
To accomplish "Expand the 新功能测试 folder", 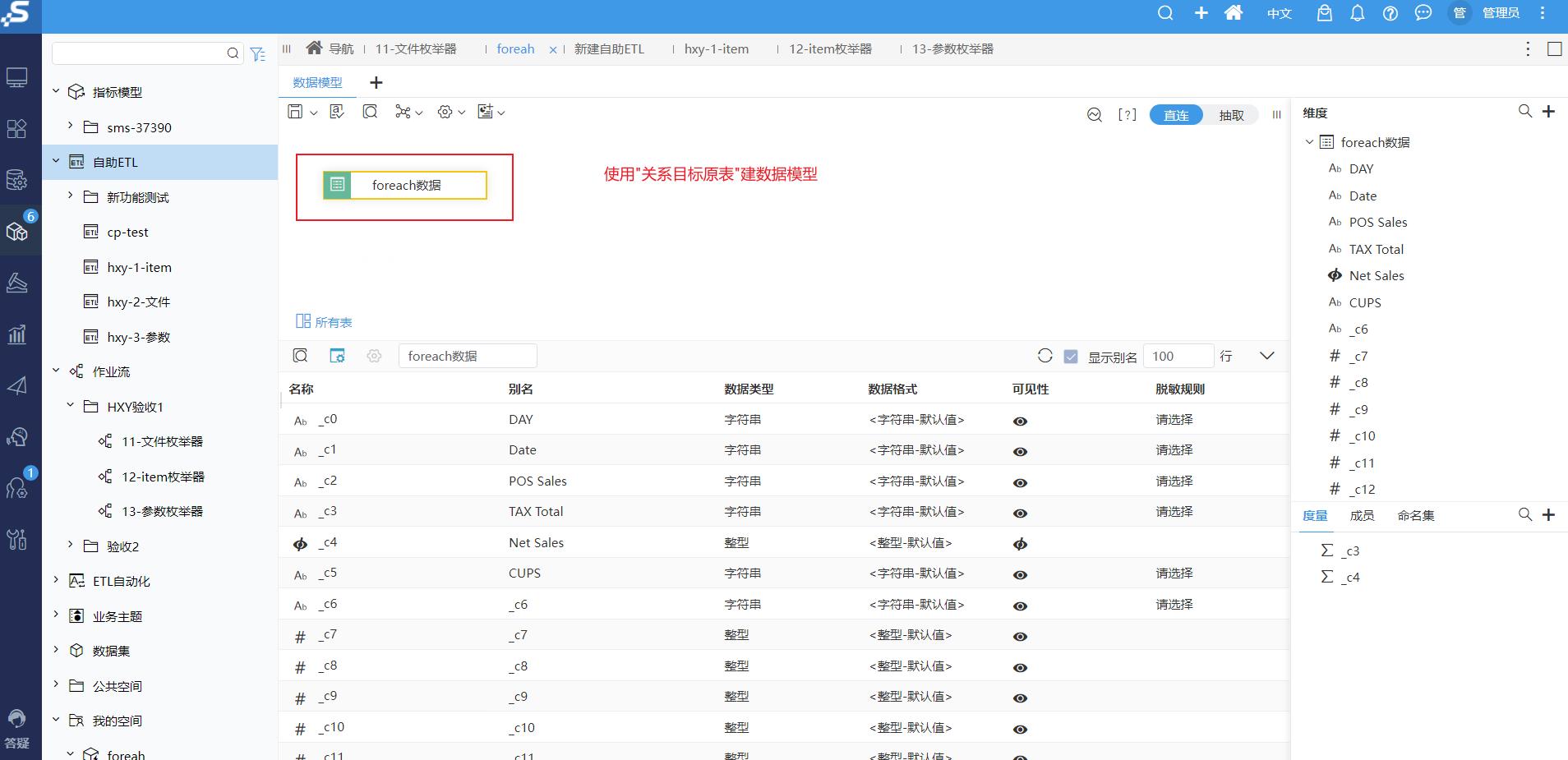I will 71,196.
